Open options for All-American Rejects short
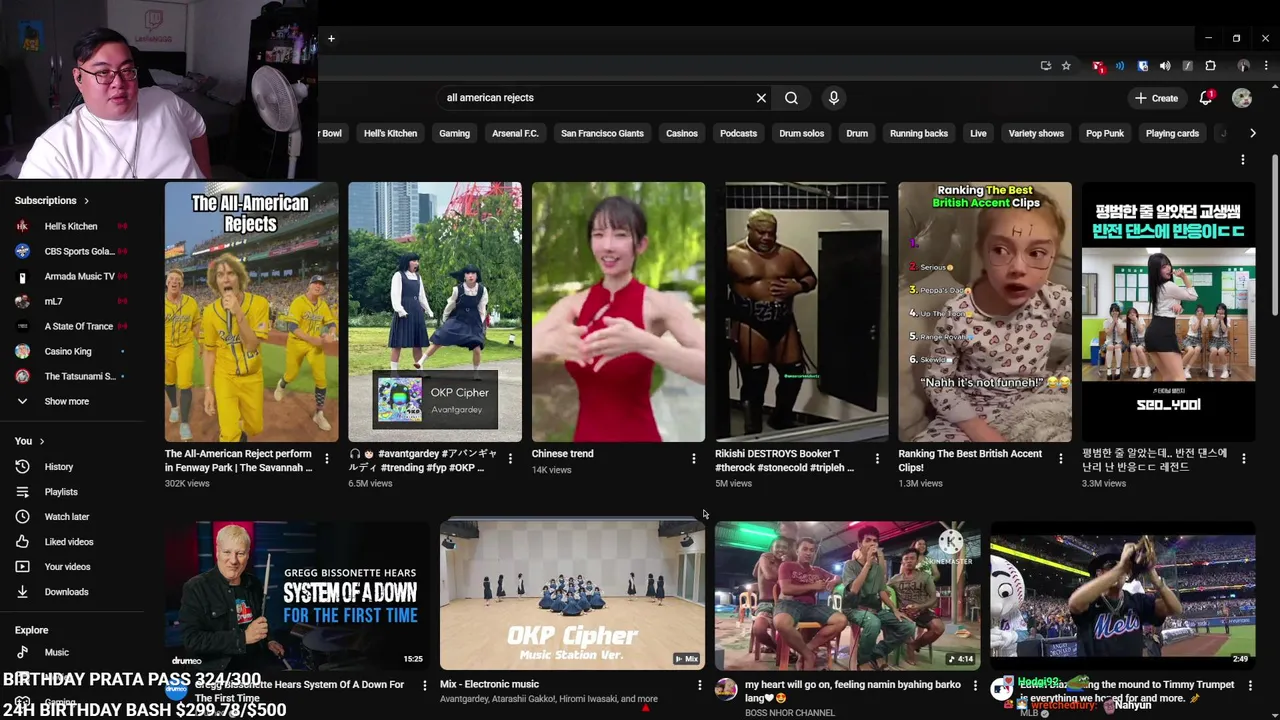This screenshot has width=1280, height=720. click(x=326, y=459)
